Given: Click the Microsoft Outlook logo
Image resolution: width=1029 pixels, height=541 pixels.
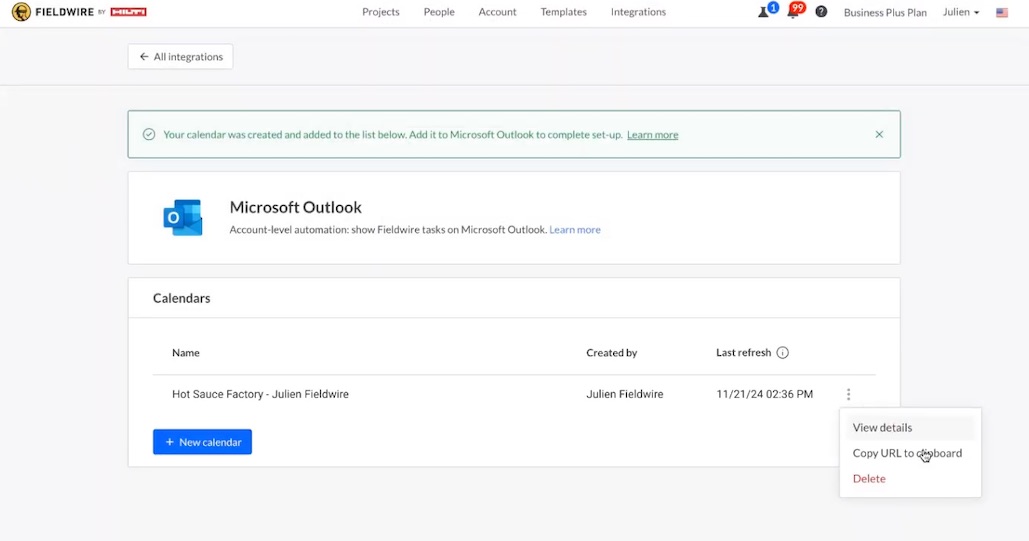Looking at the screenshot, I should [x=183, y=217].
